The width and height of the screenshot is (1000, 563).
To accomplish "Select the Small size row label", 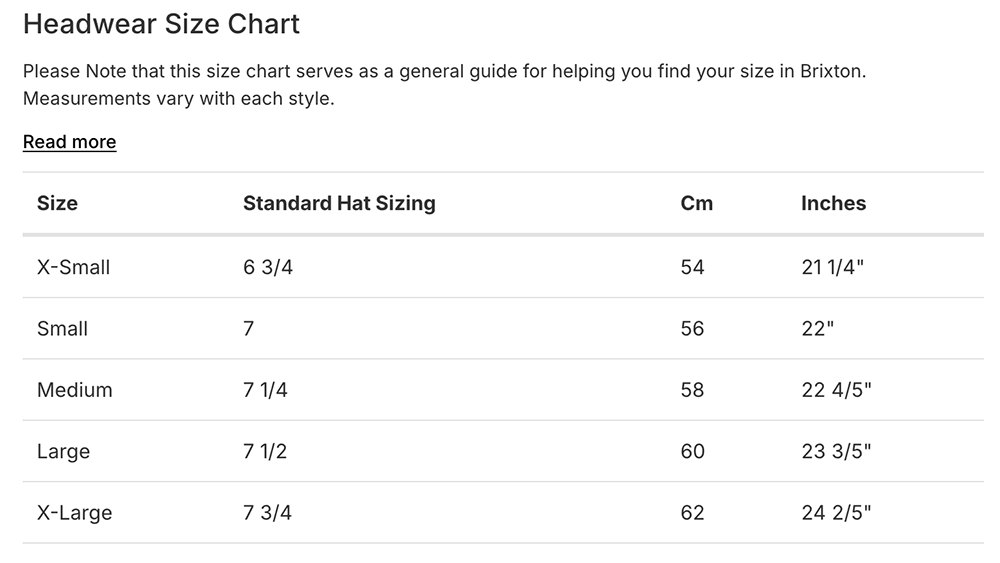I will pos(62,328).
